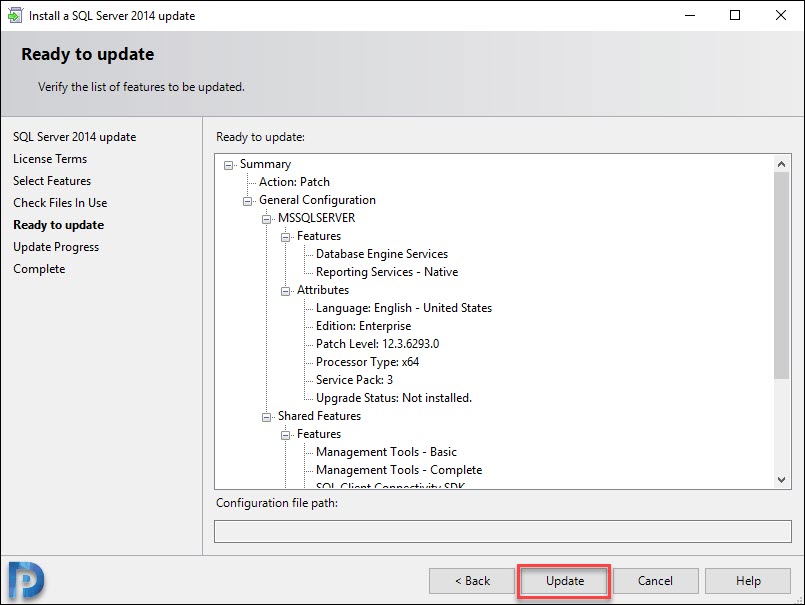
Task: Click the scrollbar up arrow
Action: point(781,164)
